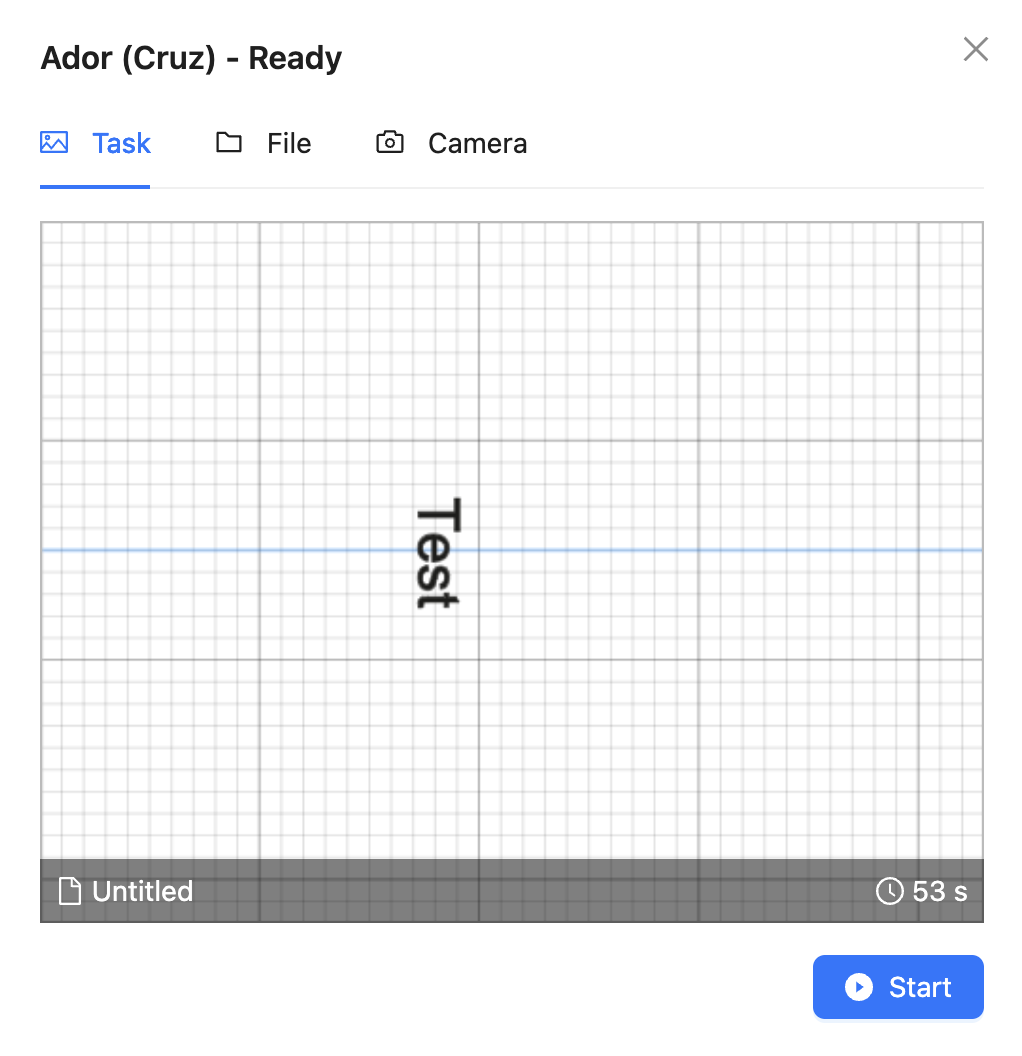Screen dimensions: 1022x1056
Task: Click the document icon beside Untitled
Action: [x=70, y=891]
